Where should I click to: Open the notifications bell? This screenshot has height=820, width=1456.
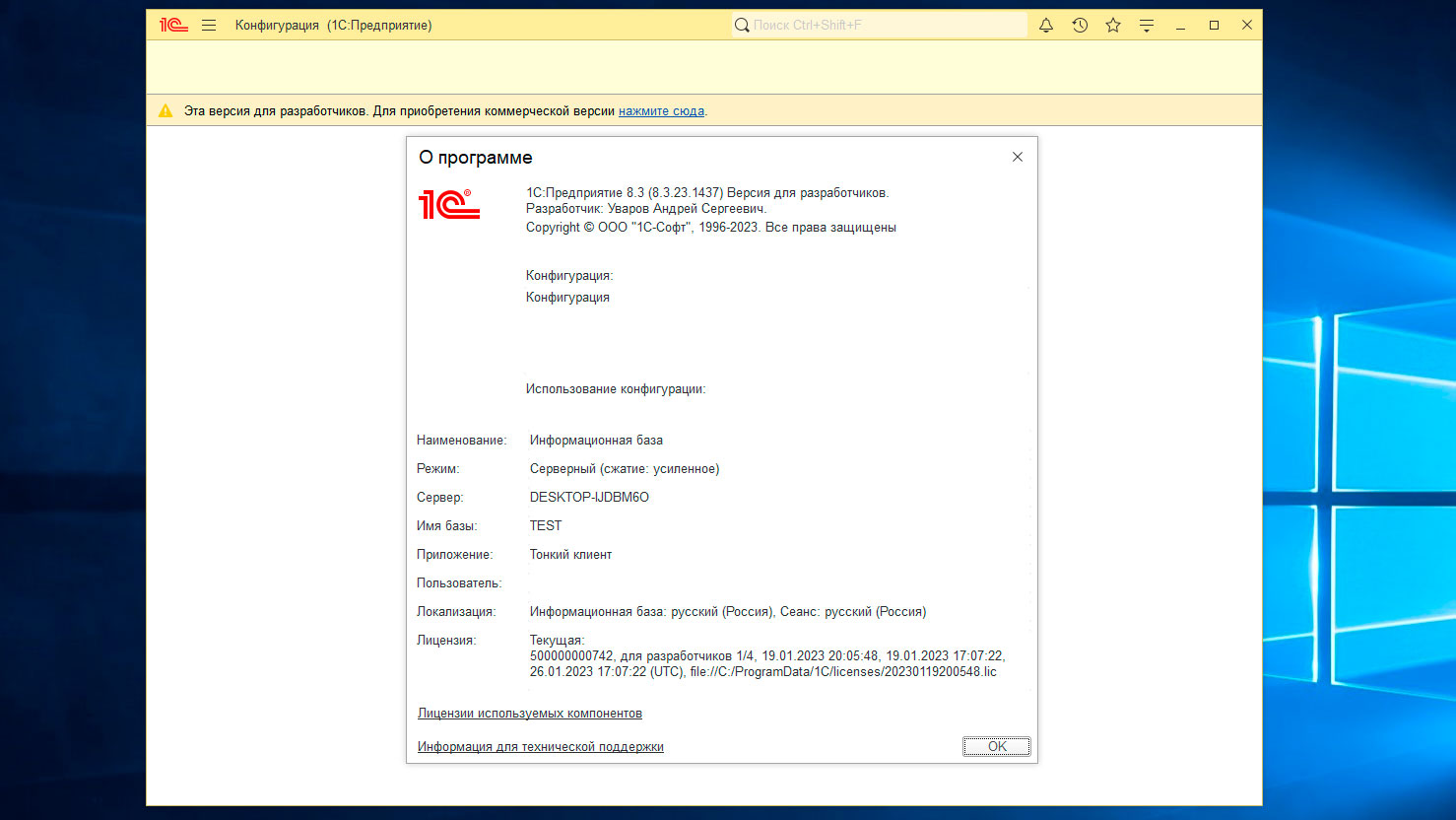click(x=1046, y=25)
